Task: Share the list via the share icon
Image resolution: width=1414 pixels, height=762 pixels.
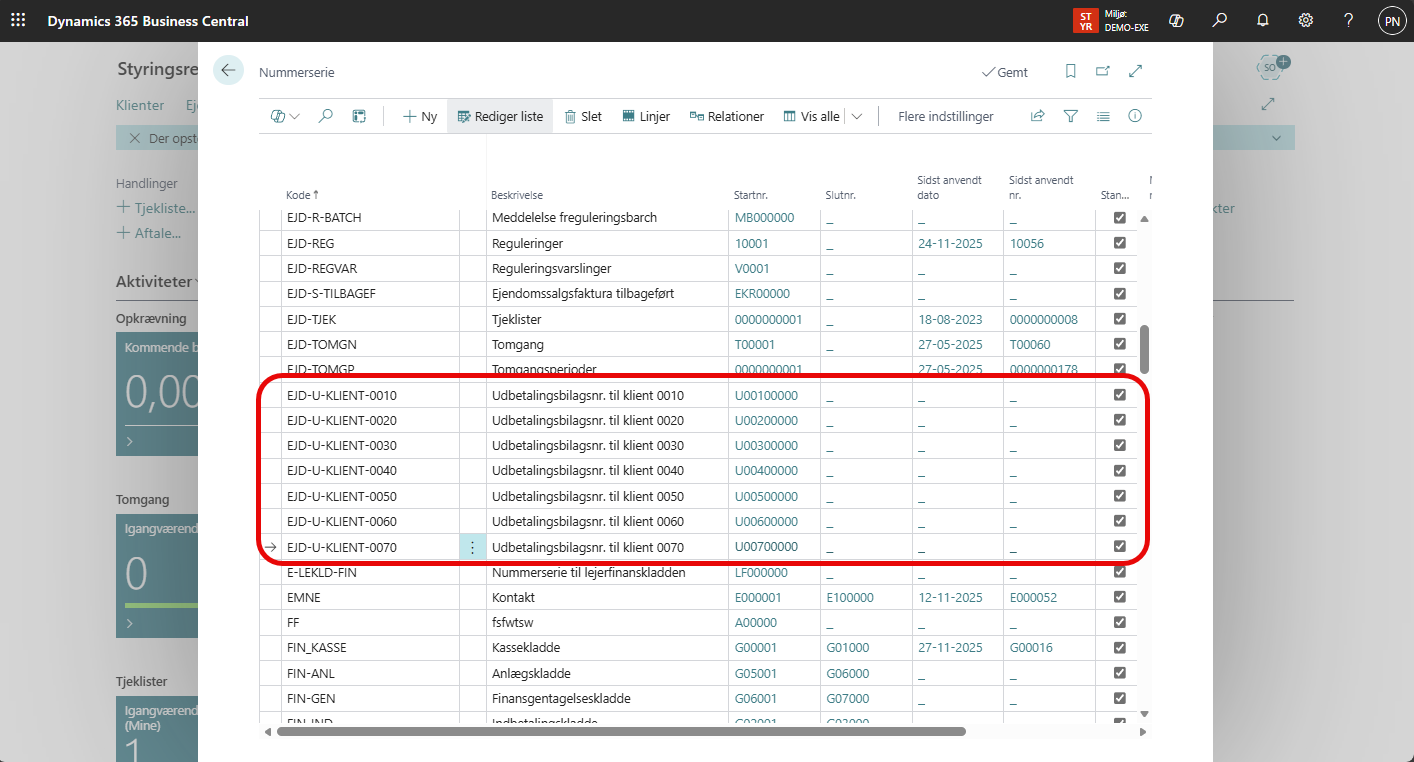Action: click(1037, 116)
